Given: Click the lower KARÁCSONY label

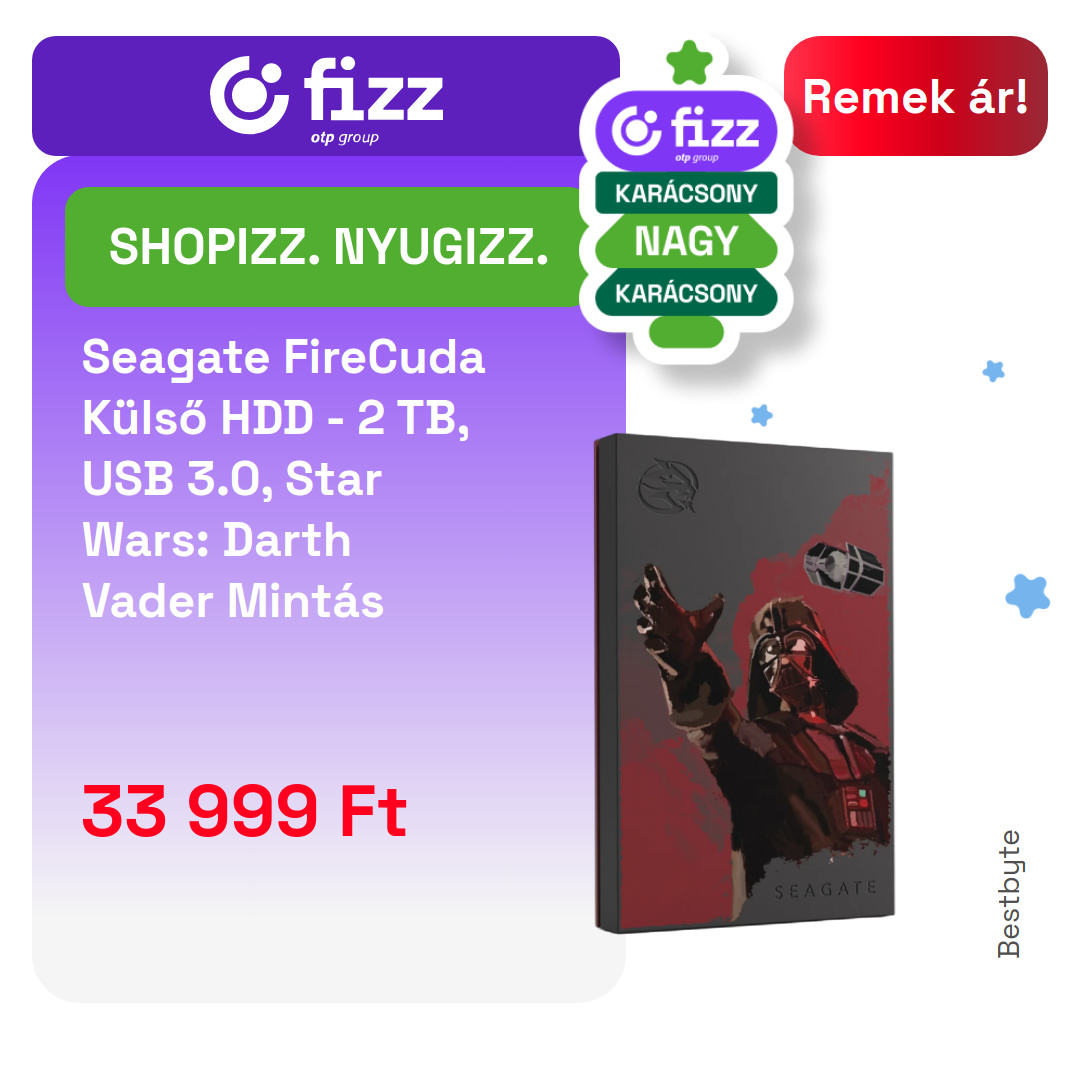Looking at the screenshot, I should point(686,293).
